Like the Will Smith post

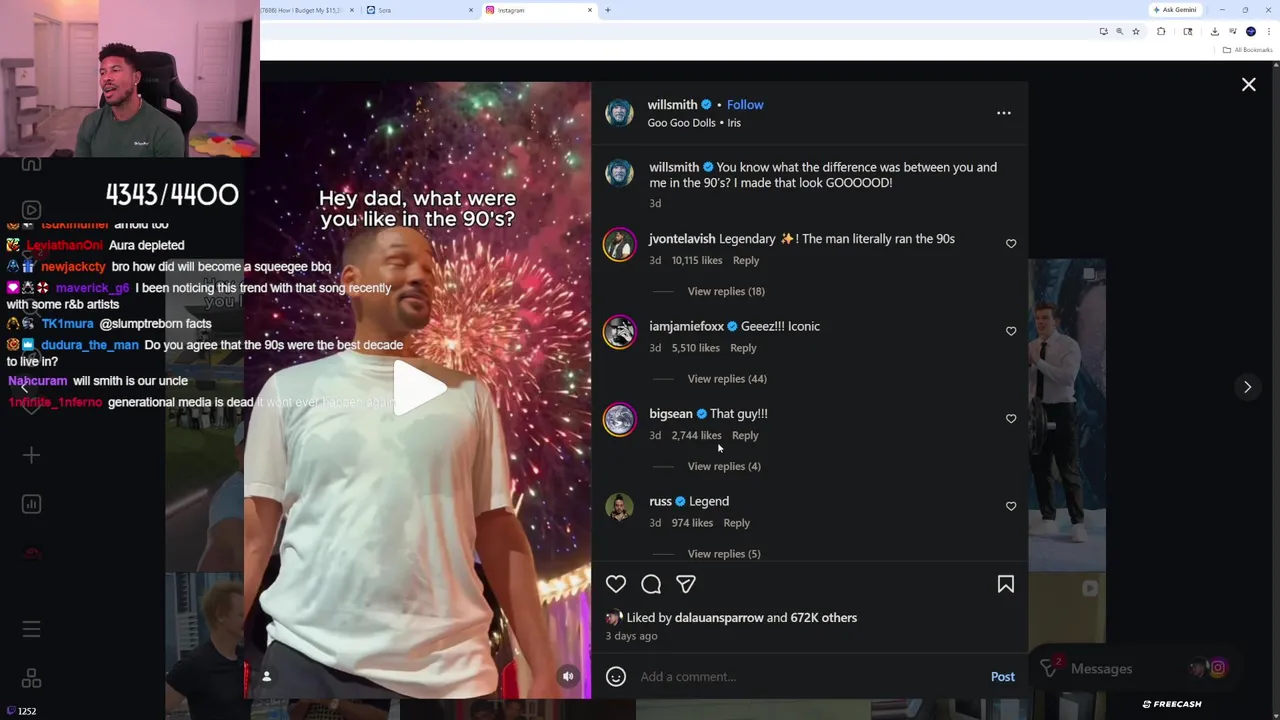pyautogui.click(x=616, y=584)
